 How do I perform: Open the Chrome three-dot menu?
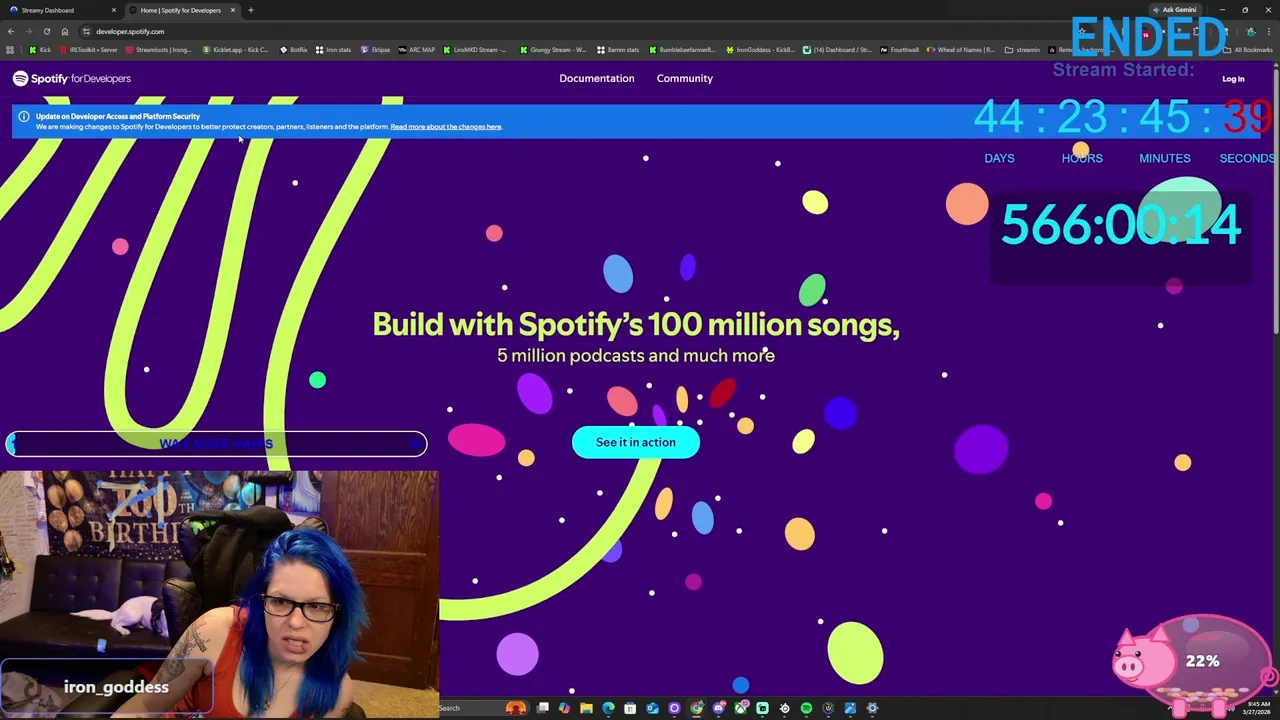[1268, 31]
